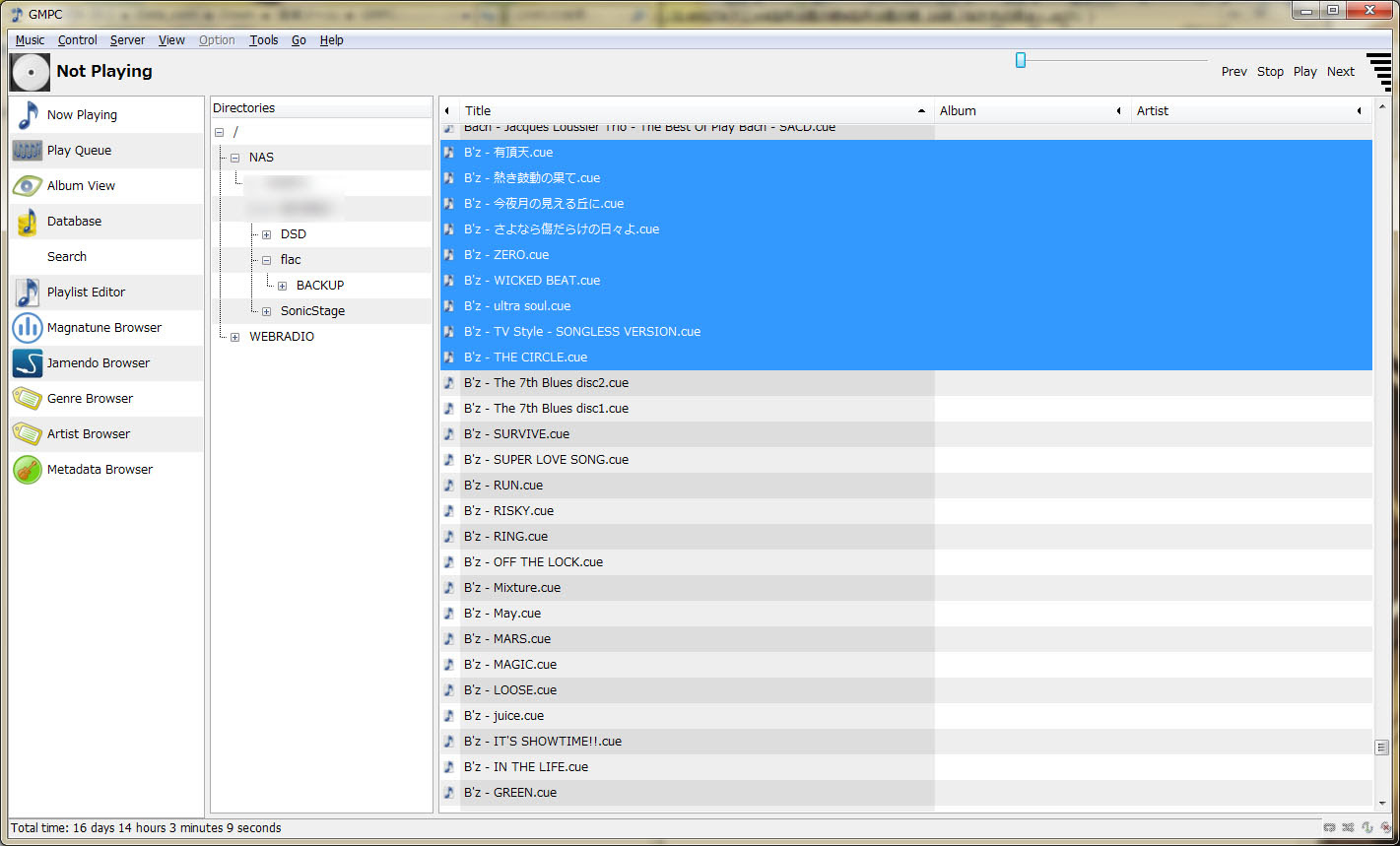Image resolution: width=1400 pixels, height=846 pixels.
Task: Select row B'z - IN THE LIFE.cue
Action: (x=906, y=767)
